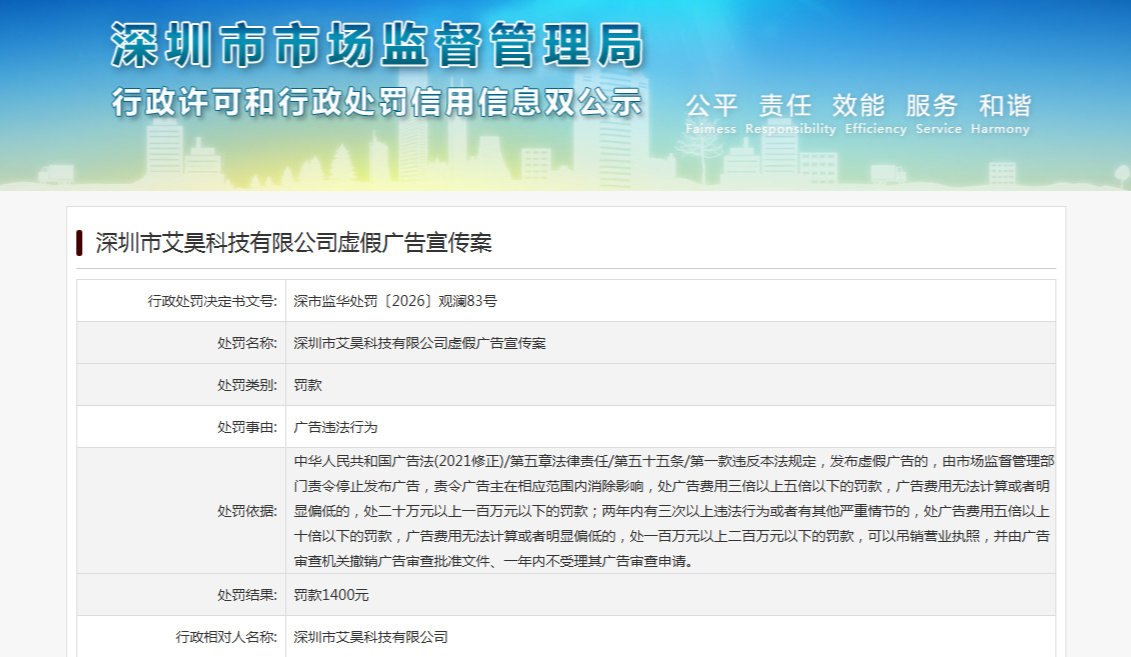Click the 行政处罚决定书文号 label
Viewport: 1131px width, 657px height.
(212, 301)
